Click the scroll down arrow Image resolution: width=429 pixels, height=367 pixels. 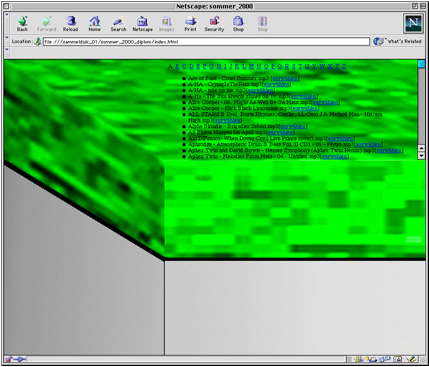point(421,155)
